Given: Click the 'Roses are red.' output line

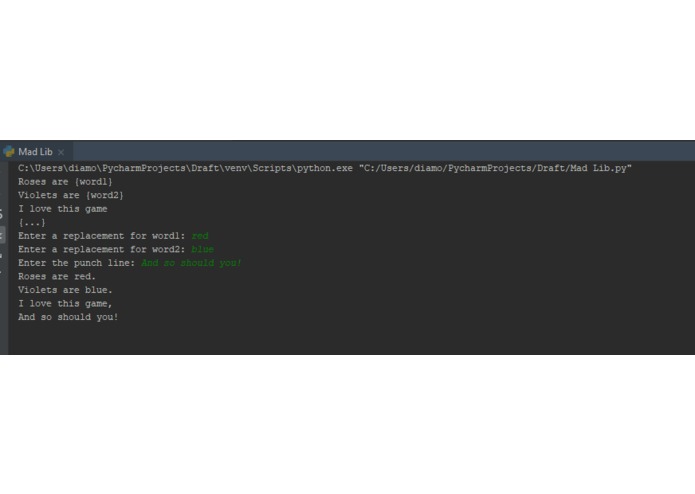Looking at the screenshot, I should 57,276.
